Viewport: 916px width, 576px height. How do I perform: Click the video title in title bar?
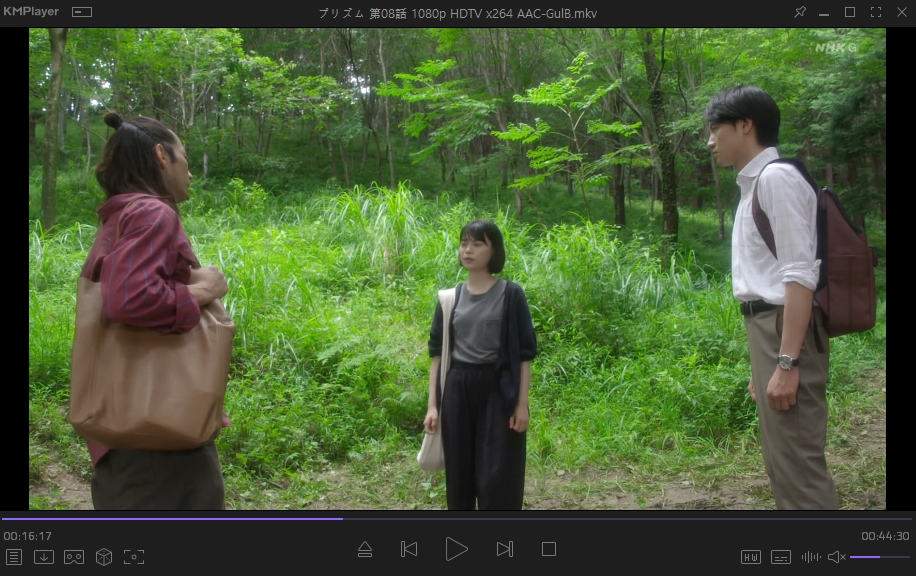(457, 13)
